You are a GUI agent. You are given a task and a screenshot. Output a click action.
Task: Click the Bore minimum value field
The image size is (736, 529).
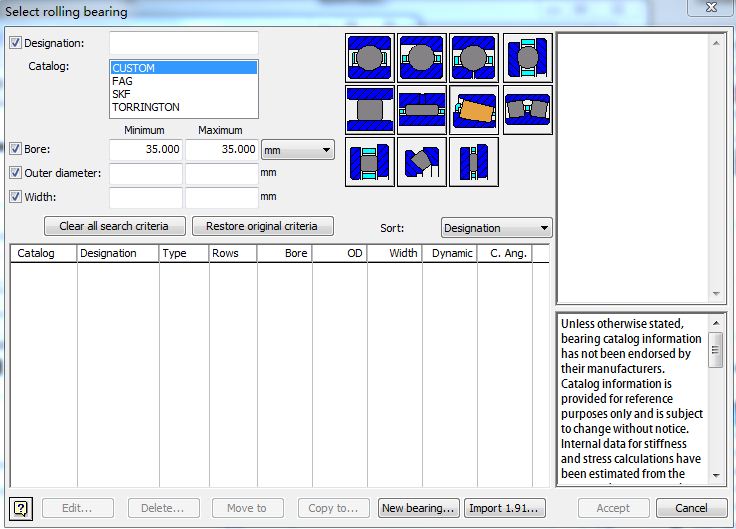(x=146, y=150)
